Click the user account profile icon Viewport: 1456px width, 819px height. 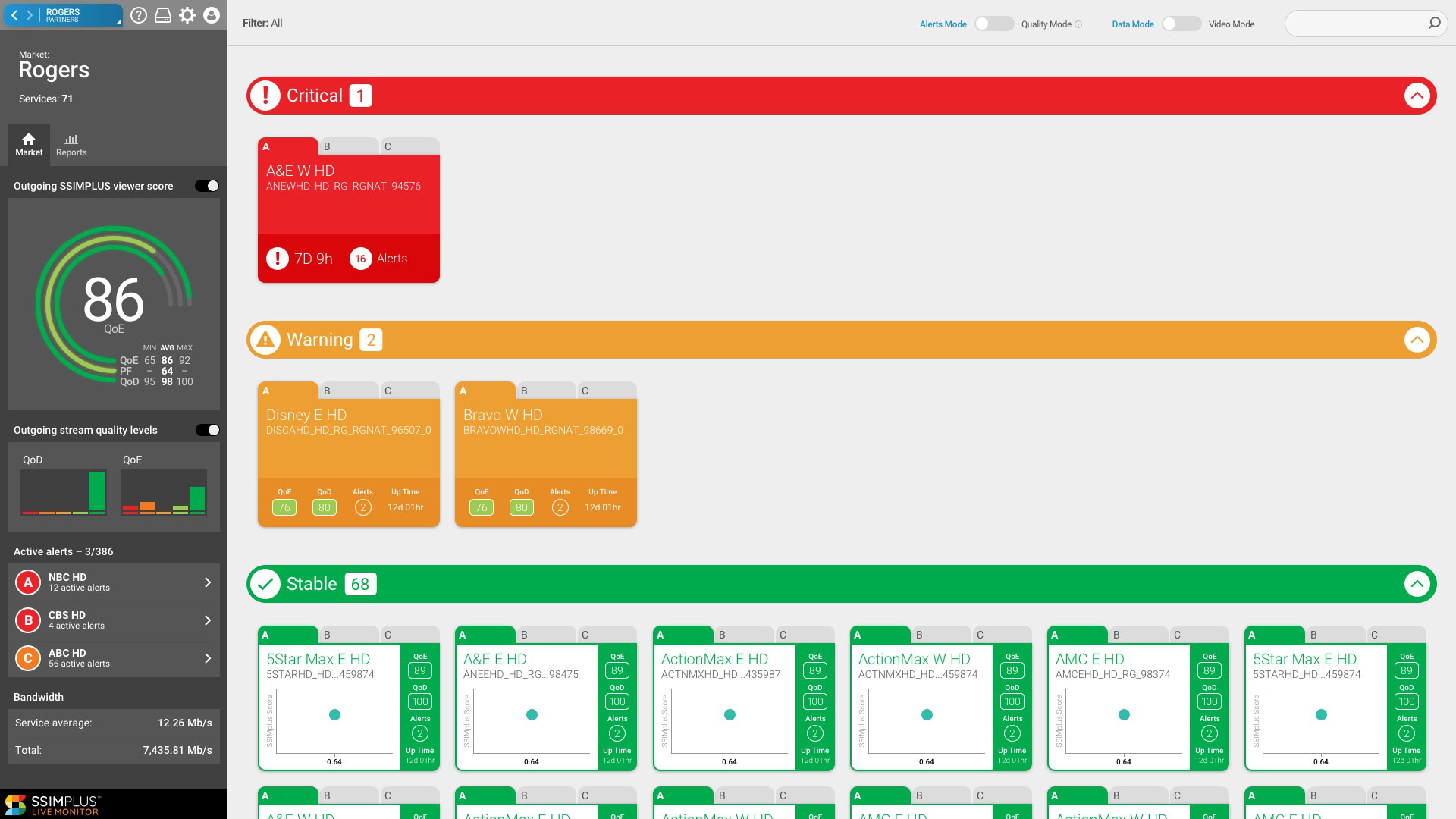click(x=212, y=15)
